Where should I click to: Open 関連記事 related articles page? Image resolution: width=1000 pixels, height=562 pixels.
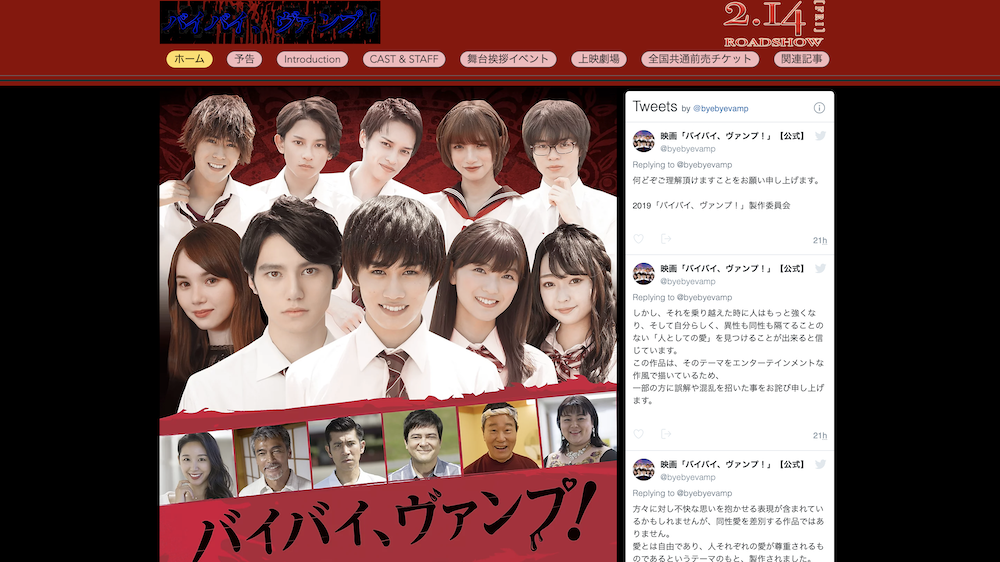tap(802, 59)
